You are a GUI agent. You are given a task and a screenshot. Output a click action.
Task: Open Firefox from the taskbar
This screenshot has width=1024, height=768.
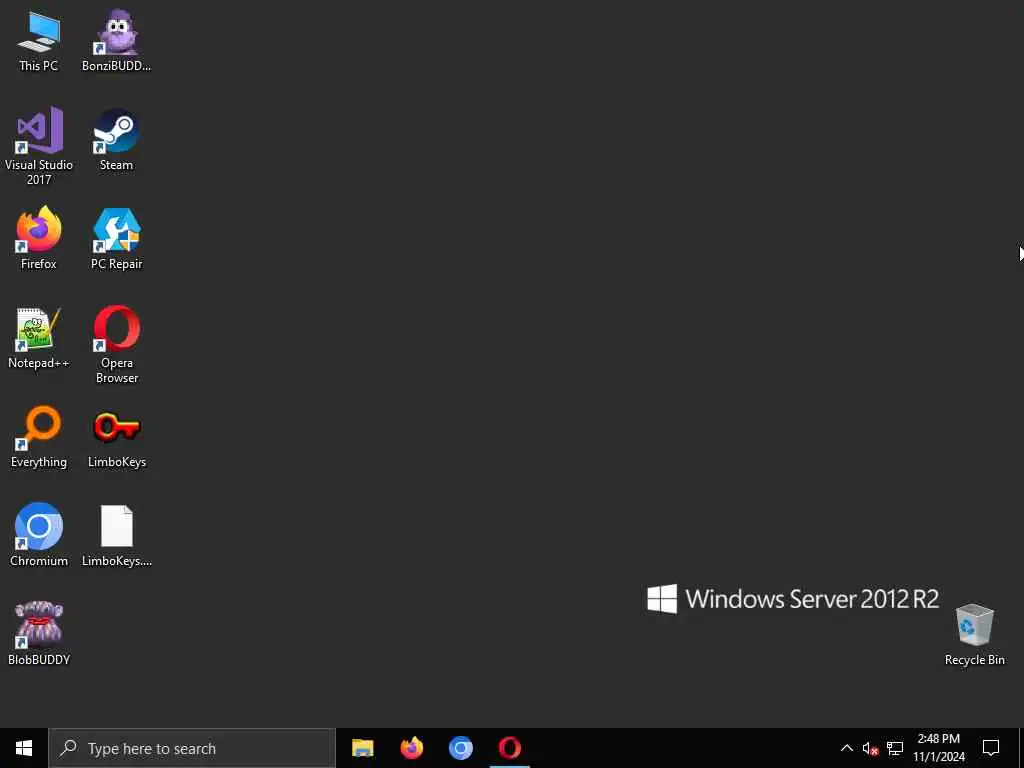(411, 748)
